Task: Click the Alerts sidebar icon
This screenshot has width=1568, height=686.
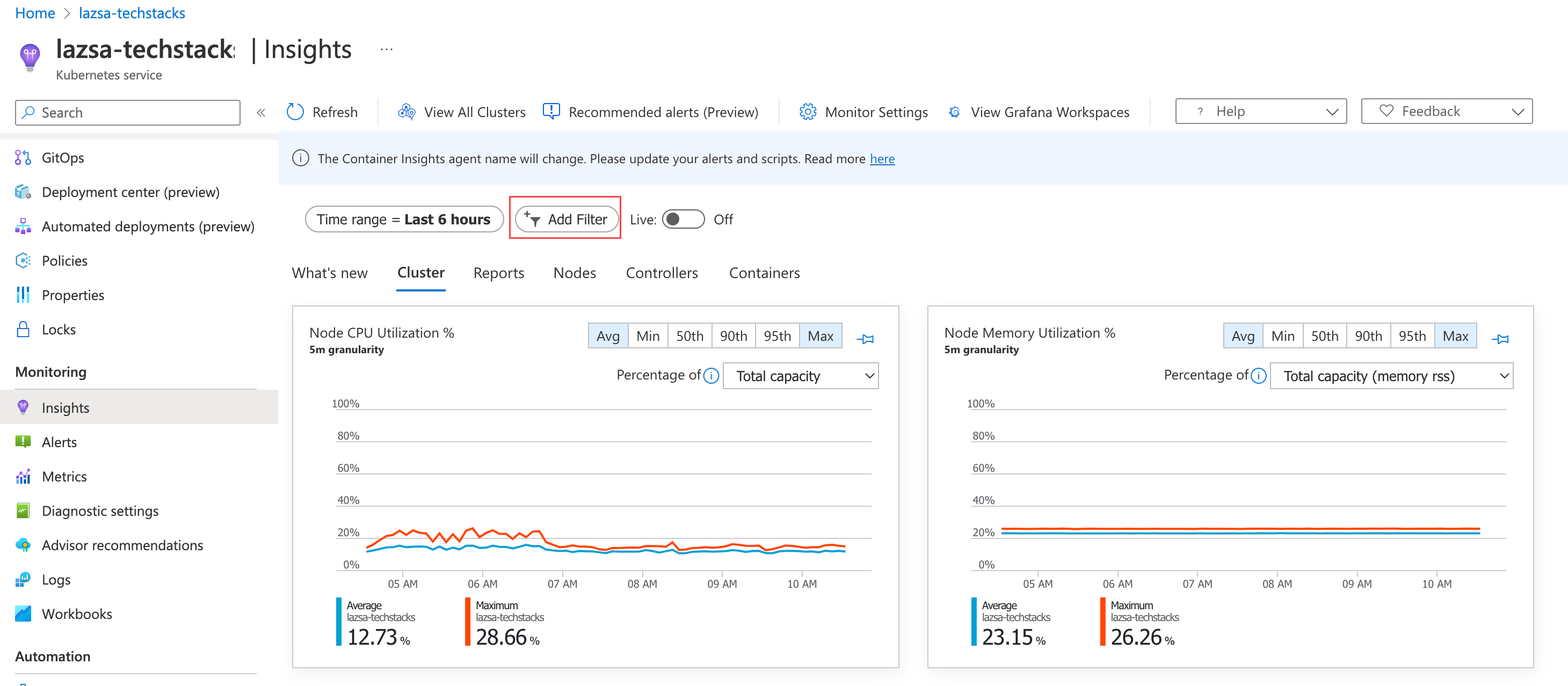Action: (x=23, y=442)
